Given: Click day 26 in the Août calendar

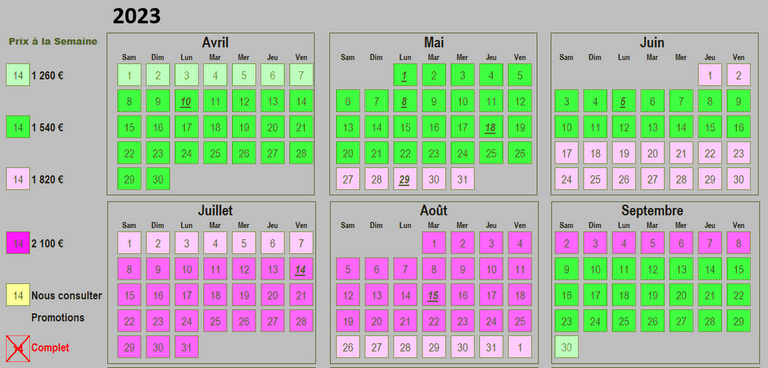Looking at the screenshot, I should [x=348, y=347].
